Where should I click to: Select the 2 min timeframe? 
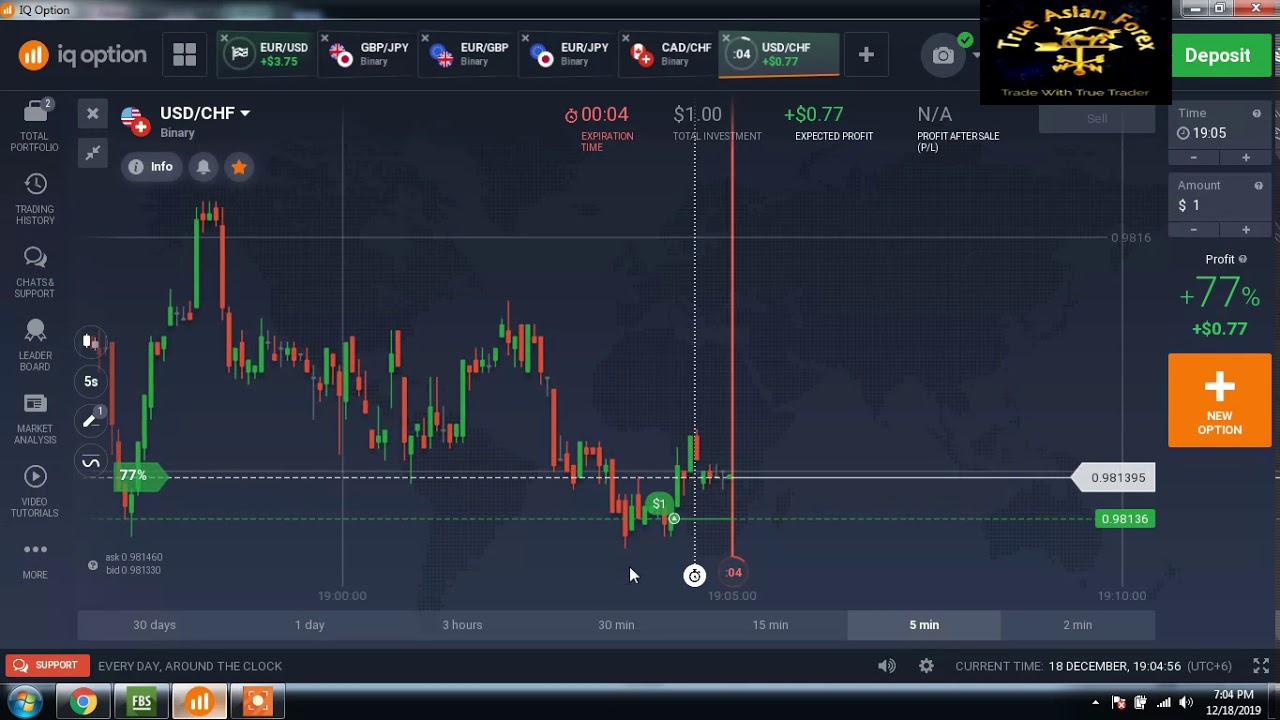tap(1078, 625)
